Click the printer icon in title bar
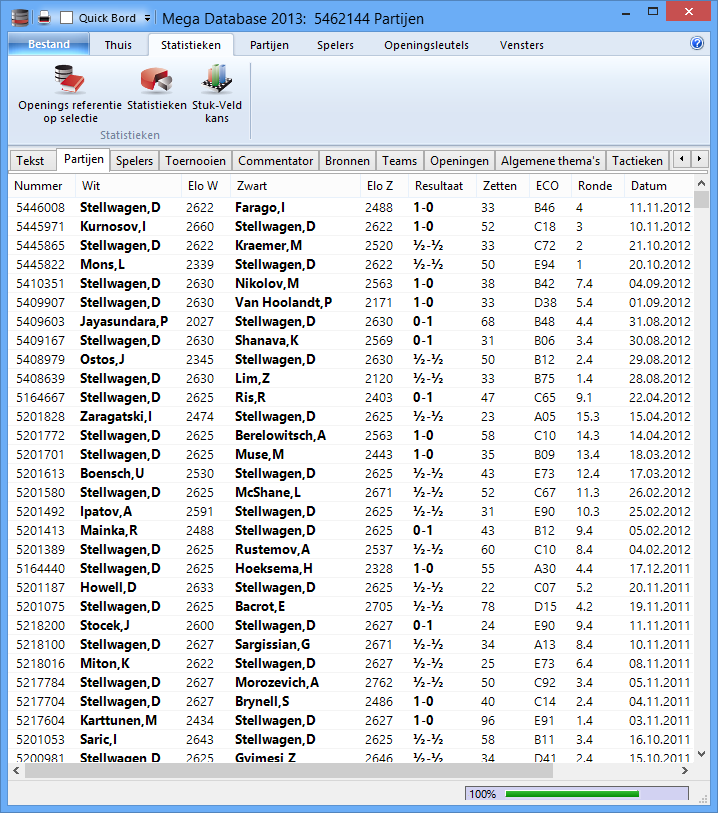Viewport: 718px width, 813px height. click(45, 18)
